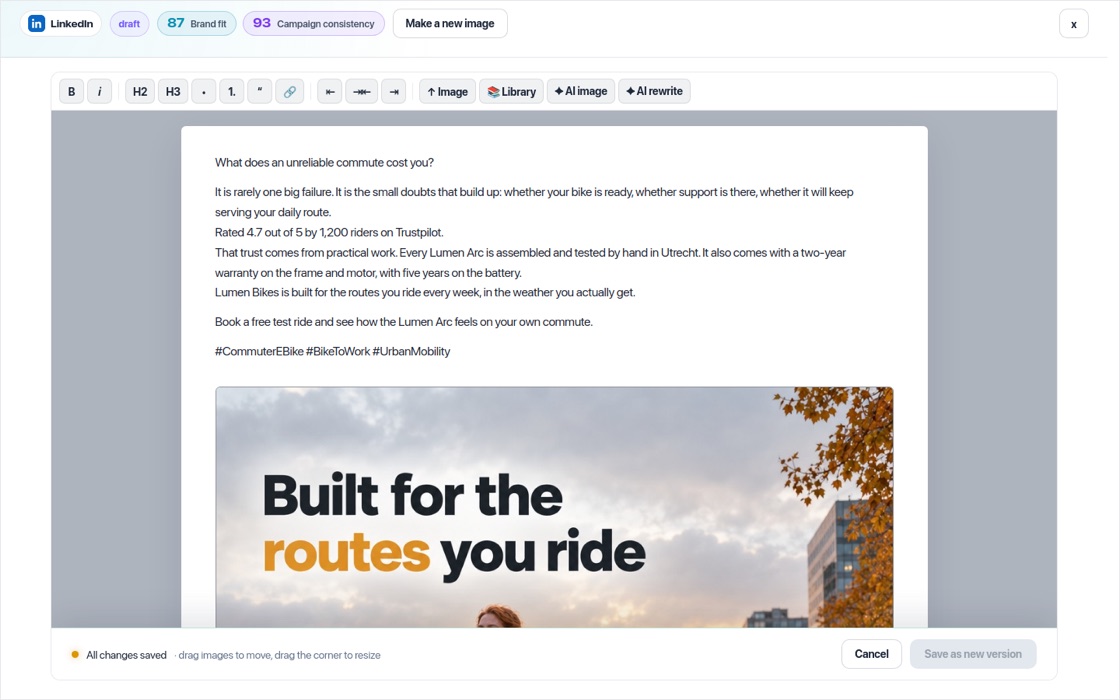Generate an AI image
The height and width of the screenshot is (700, 1120).
click(581, 91)
